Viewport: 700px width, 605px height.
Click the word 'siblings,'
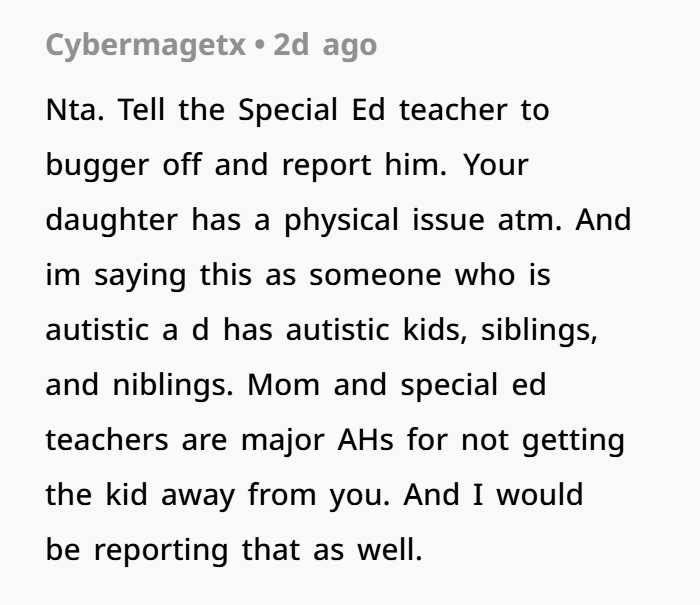pos(539,330)
